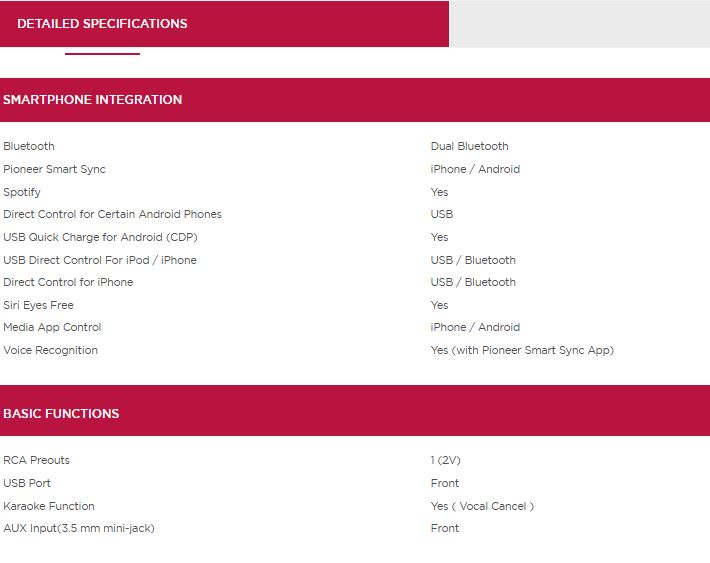Collapse the Basic Functions section header
This screenshot has width=710, height=563.
tap(61, 413)
